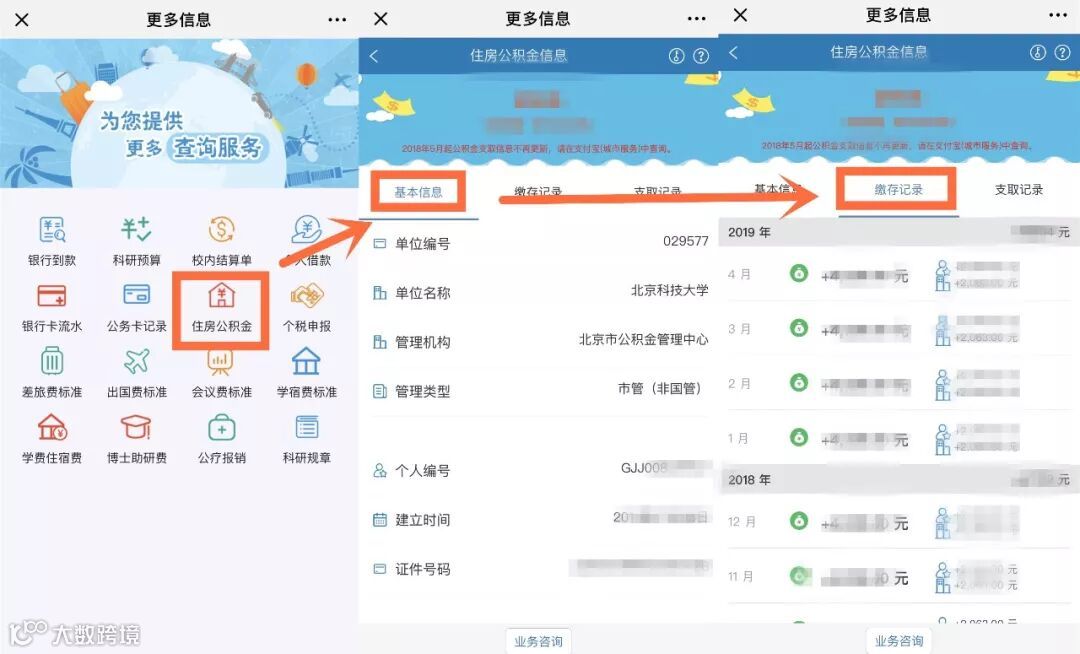Switch to the 基本信息 tab
The width and height of the screenshot is (1080, 654).
coord(418,192)
